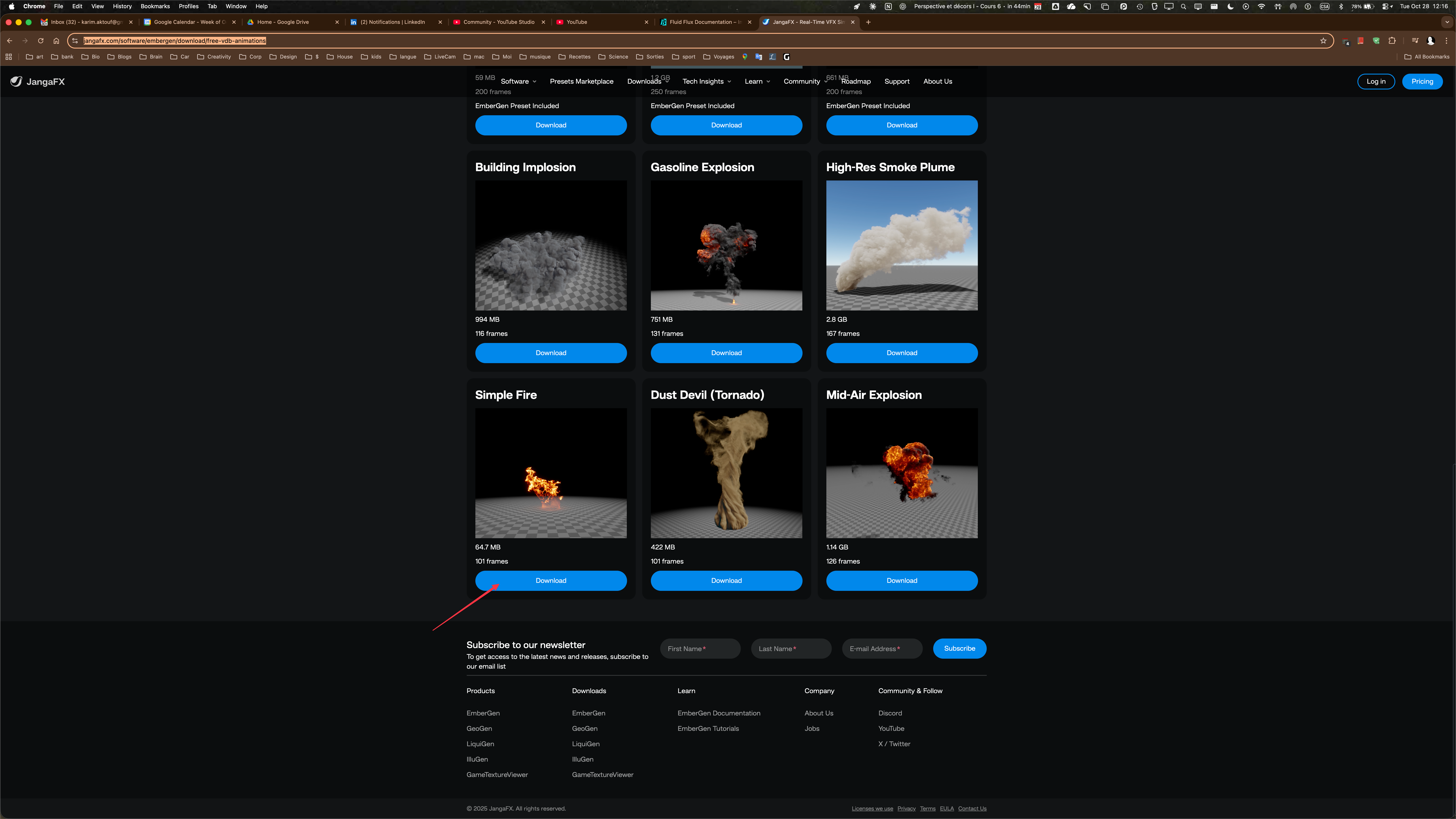The width and height of the screenshot is (1456, 819).
Task: Expand the Community nav dropdown
Action: click(805, 81)
